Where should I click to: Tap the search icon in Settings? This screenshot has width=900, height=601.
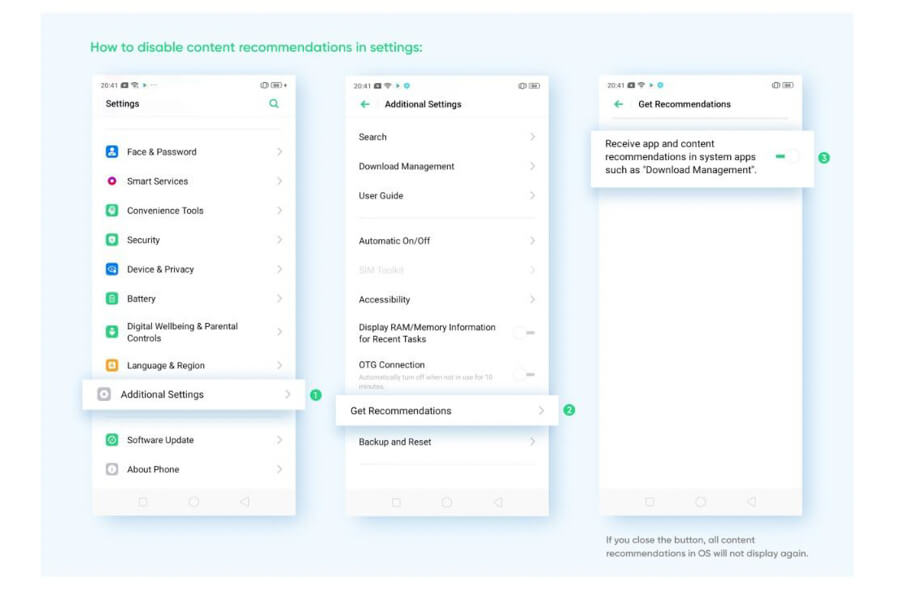point(274,104)
